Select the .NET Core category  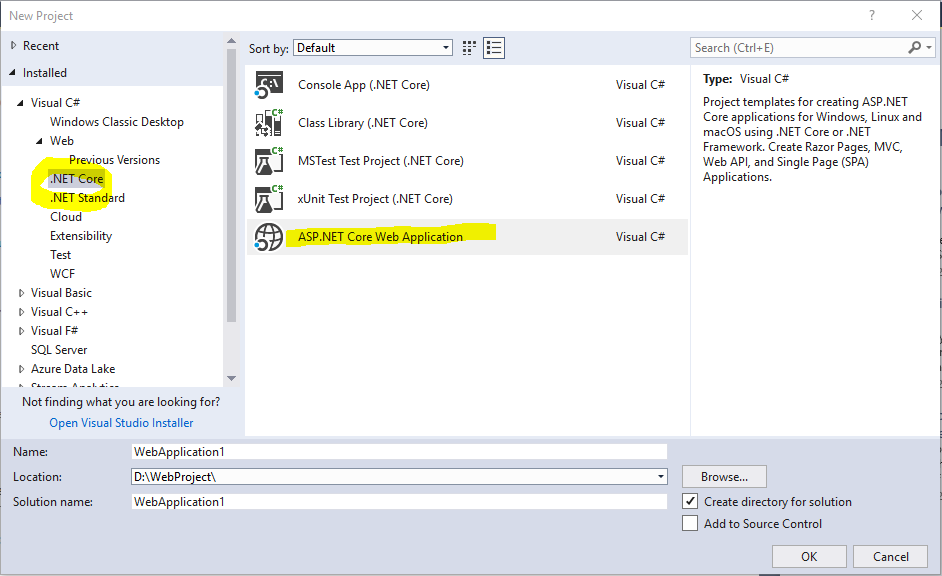pyautogui.click(x=76, y=179)
